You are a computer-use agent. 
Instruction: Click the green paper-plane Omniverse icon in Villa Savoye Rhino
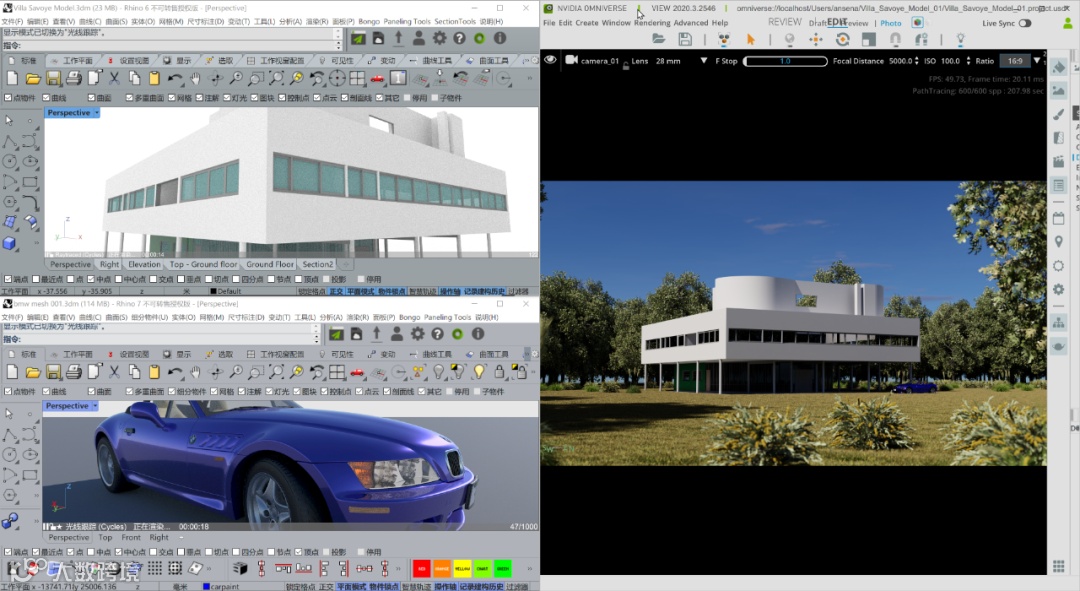358,39
